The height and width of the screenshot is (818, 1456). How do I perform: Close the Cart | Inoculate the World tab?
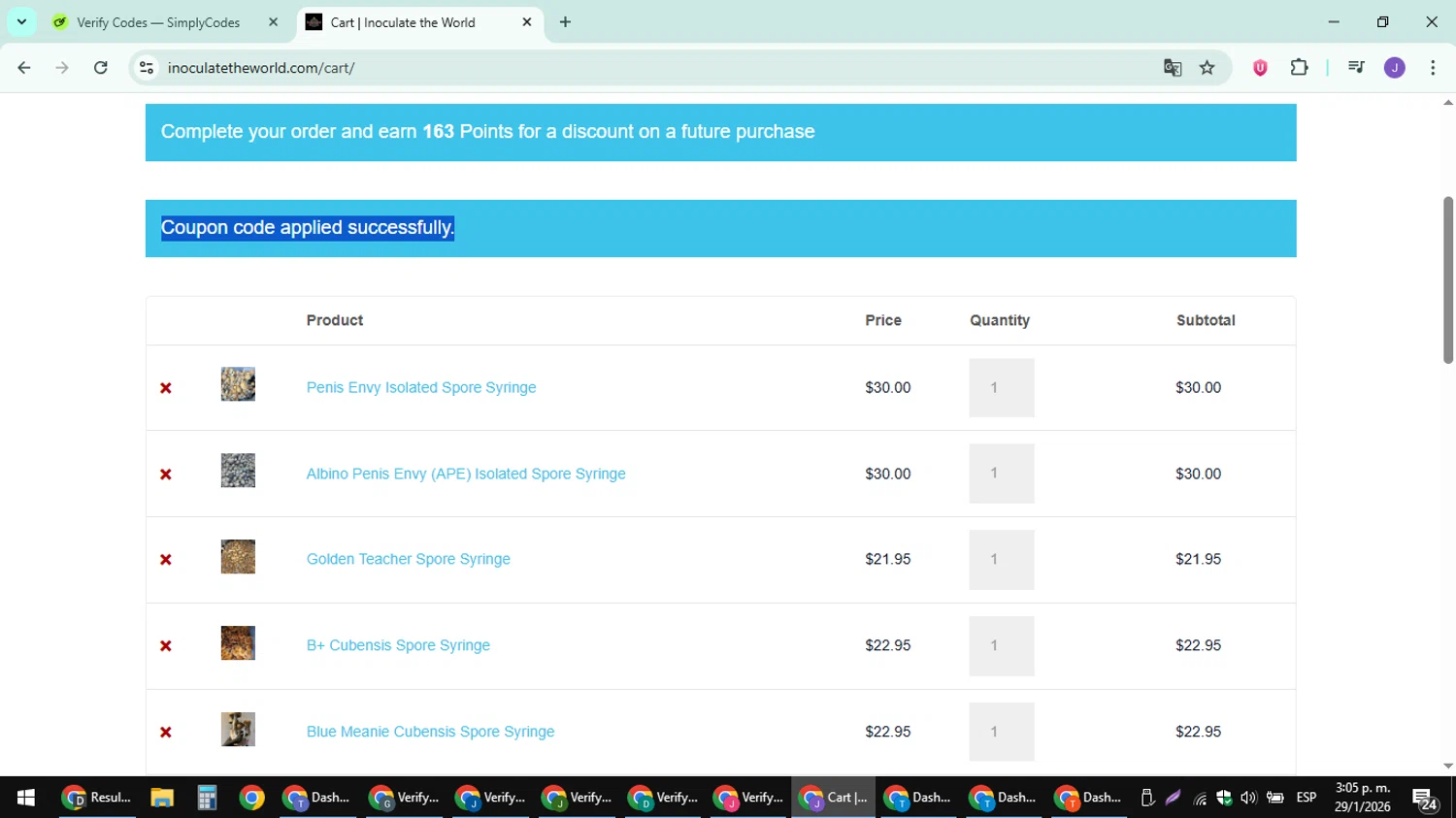click(527, 22)
